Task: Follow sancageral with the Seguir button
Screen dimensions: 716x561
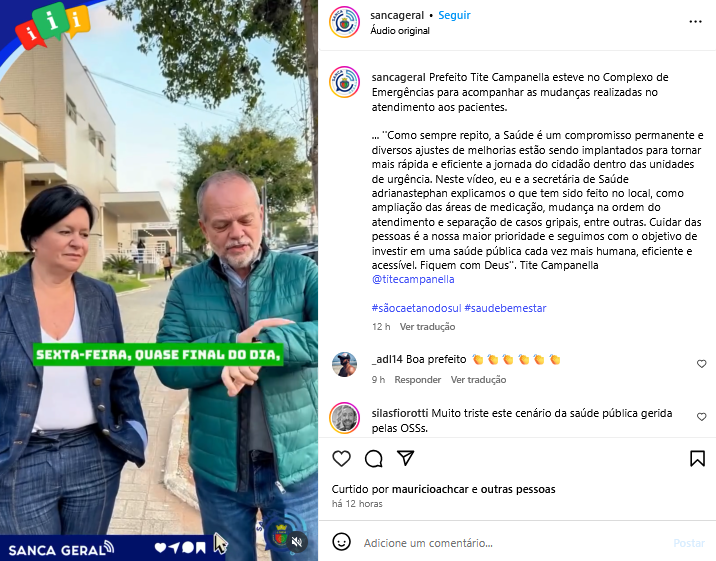Action: (x=454, y=15)
